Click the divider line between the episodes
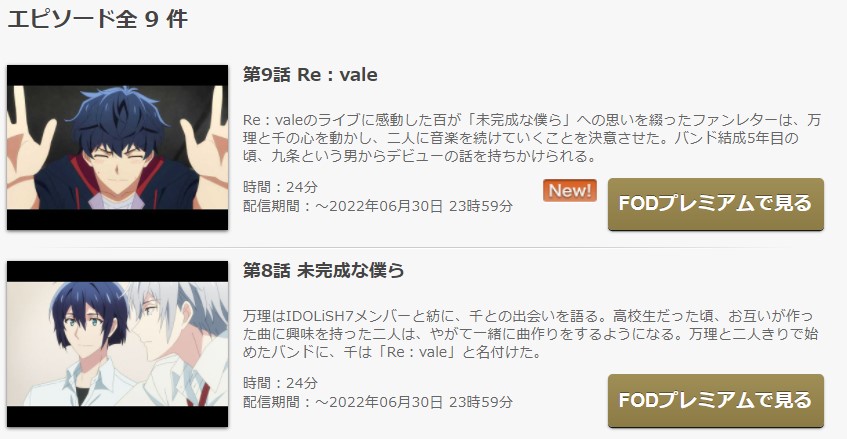847x439 pixels. point(416,247)
